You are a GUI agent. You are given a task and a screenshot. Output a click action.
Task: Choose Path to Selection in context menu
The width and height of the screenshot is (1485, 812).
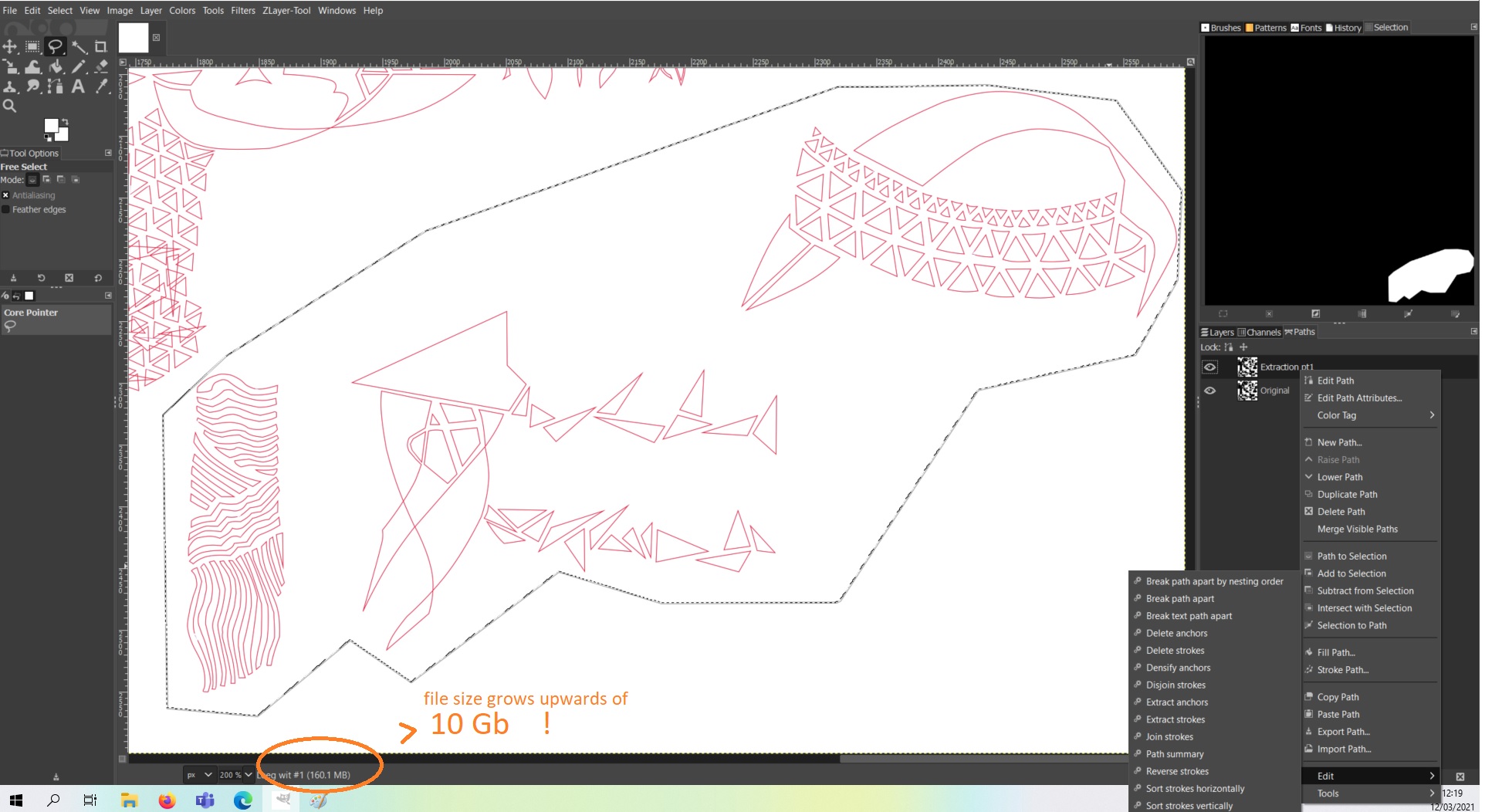tap(1351, 557)
